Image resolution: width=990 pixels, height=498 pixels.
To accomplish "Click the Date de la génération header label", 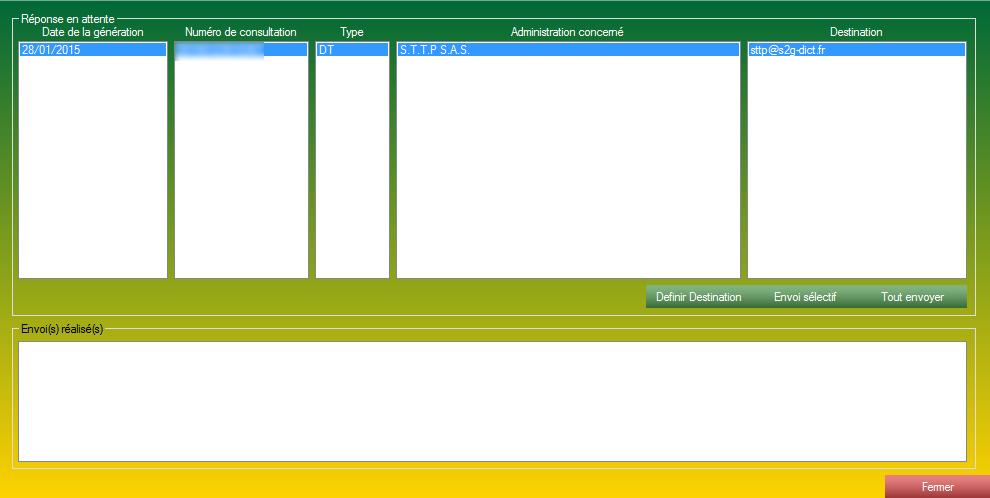I will pos(92,32).
